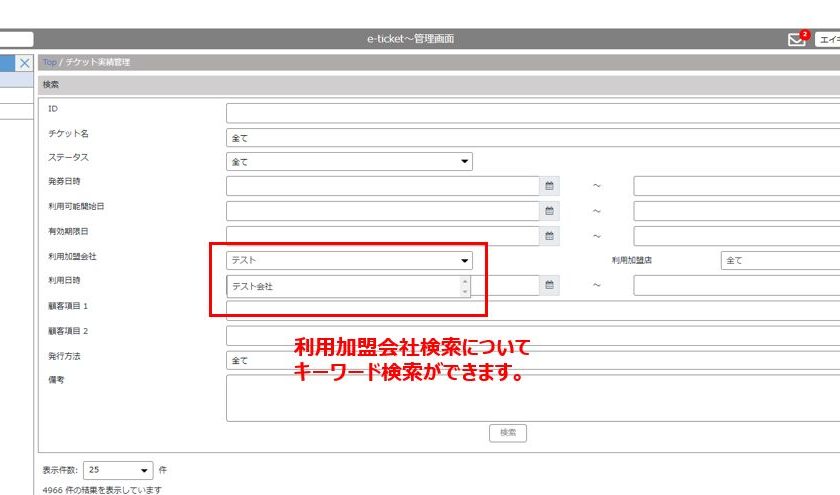Open calendar picker for 利用日時 start date
Image resolution: width=840 pixels, height=495 pixels.
click(549, 286)
